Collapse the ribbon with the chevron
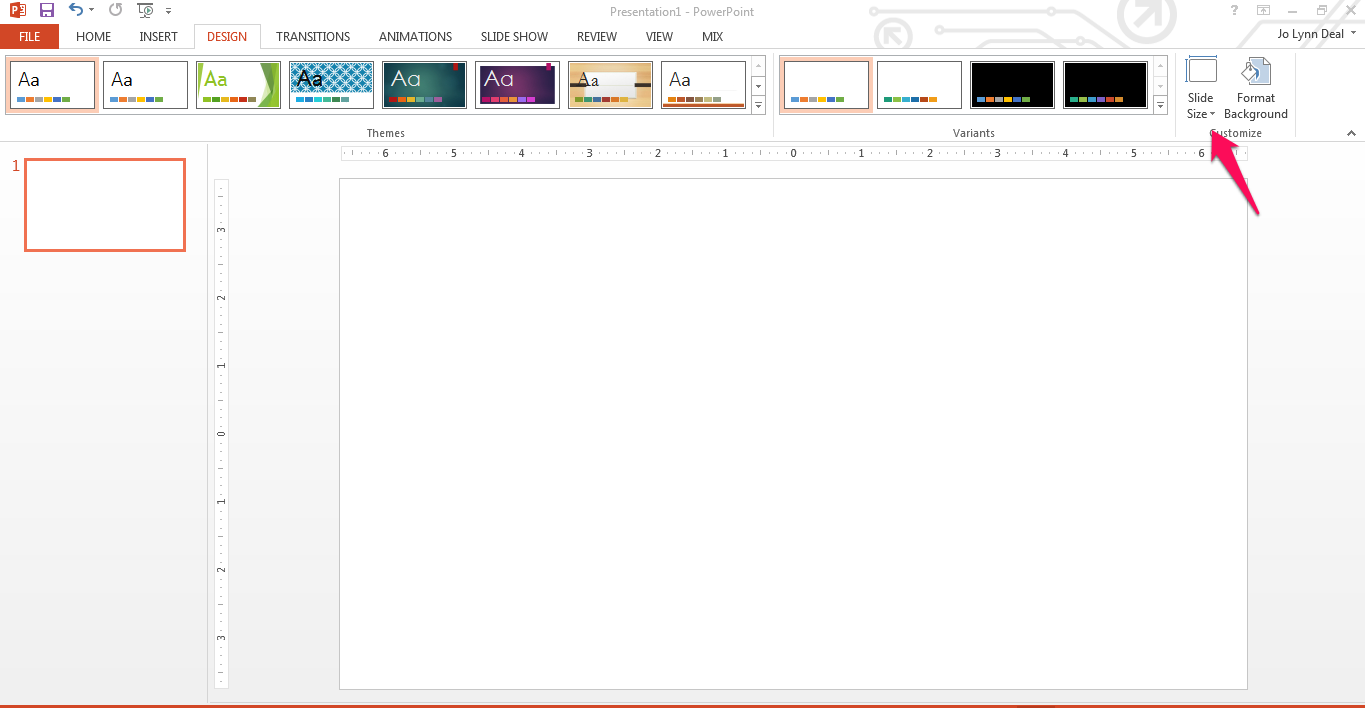The height and width of the screenshot is (708, 1365). (1352, 132)
